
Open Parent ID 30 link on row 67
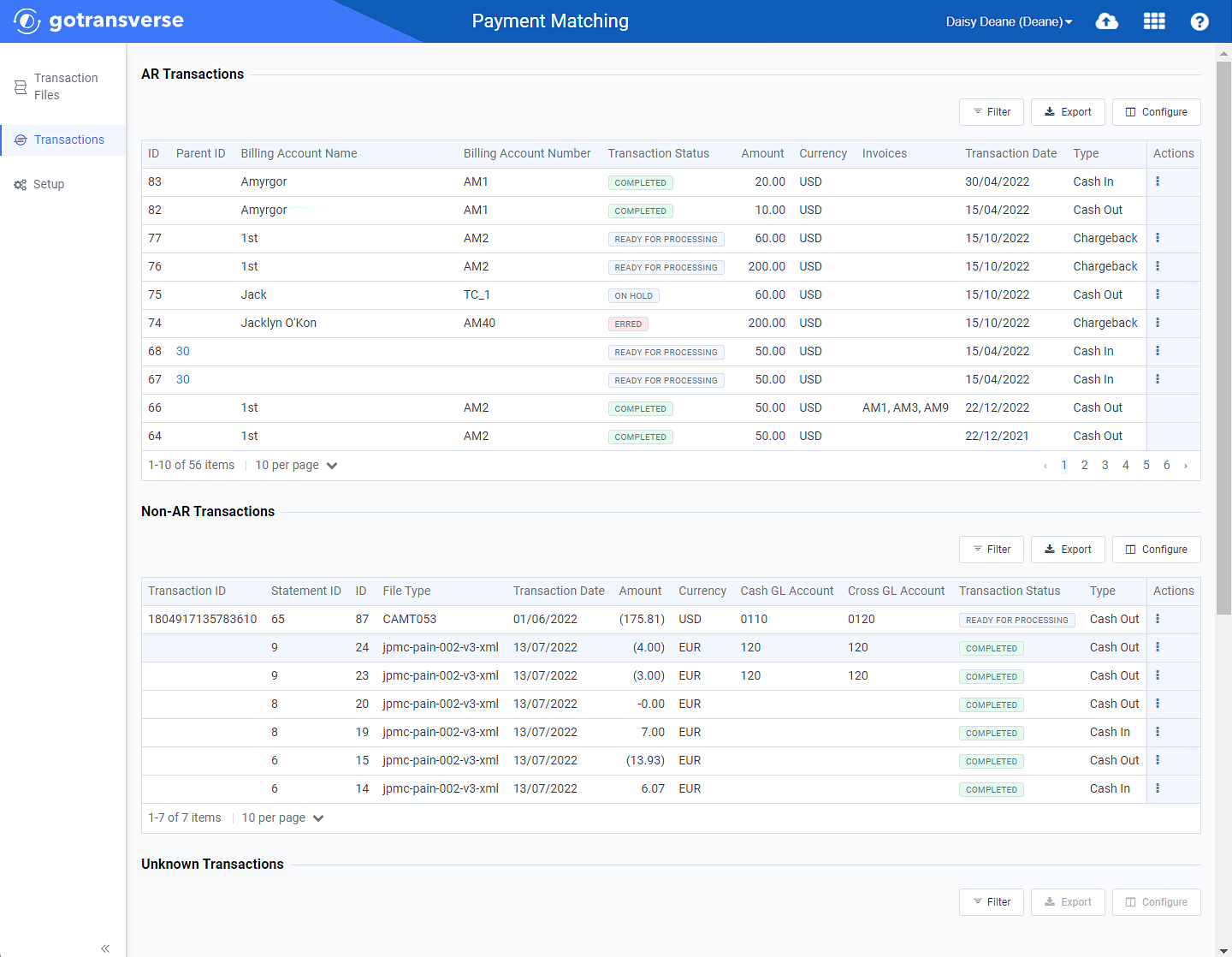[x=183, y=379]
